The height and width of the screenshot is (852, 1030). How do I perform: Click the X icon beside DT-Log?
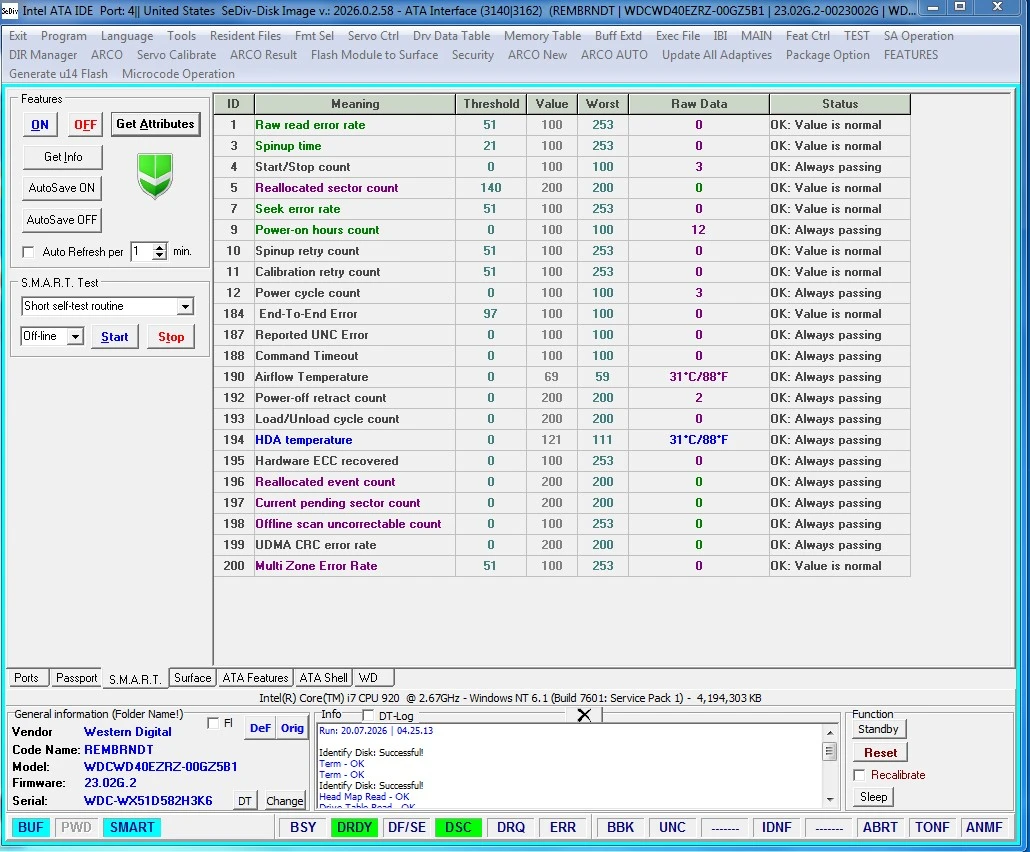pyautogui.click(x=584, y=715)
